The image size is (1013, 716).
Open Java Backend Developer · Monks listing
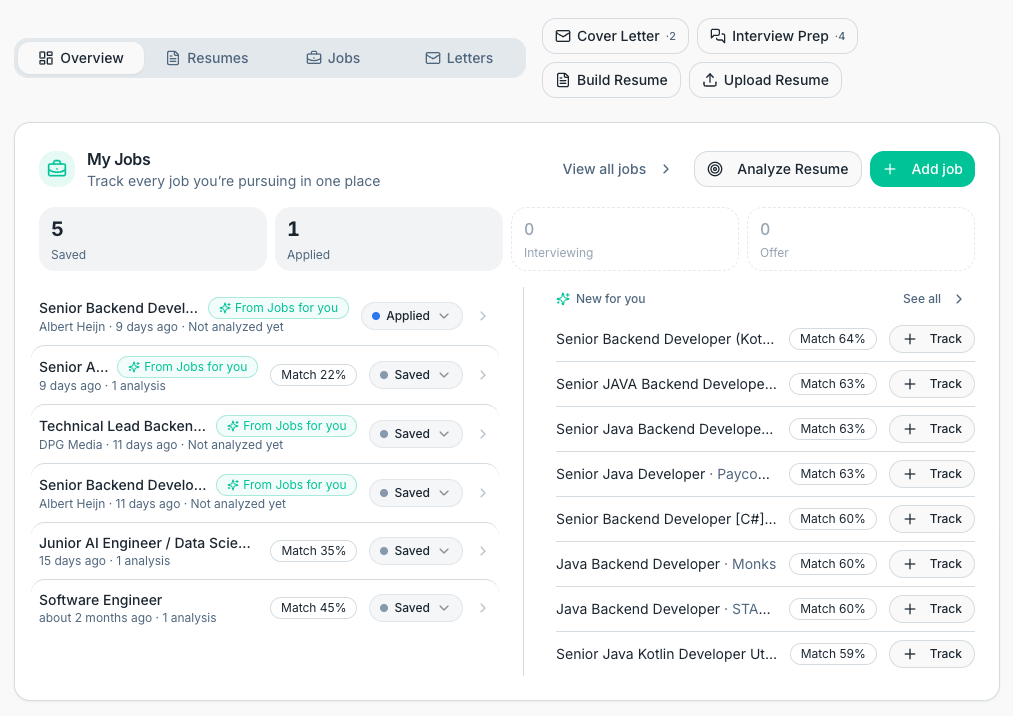tap(666, 564)
